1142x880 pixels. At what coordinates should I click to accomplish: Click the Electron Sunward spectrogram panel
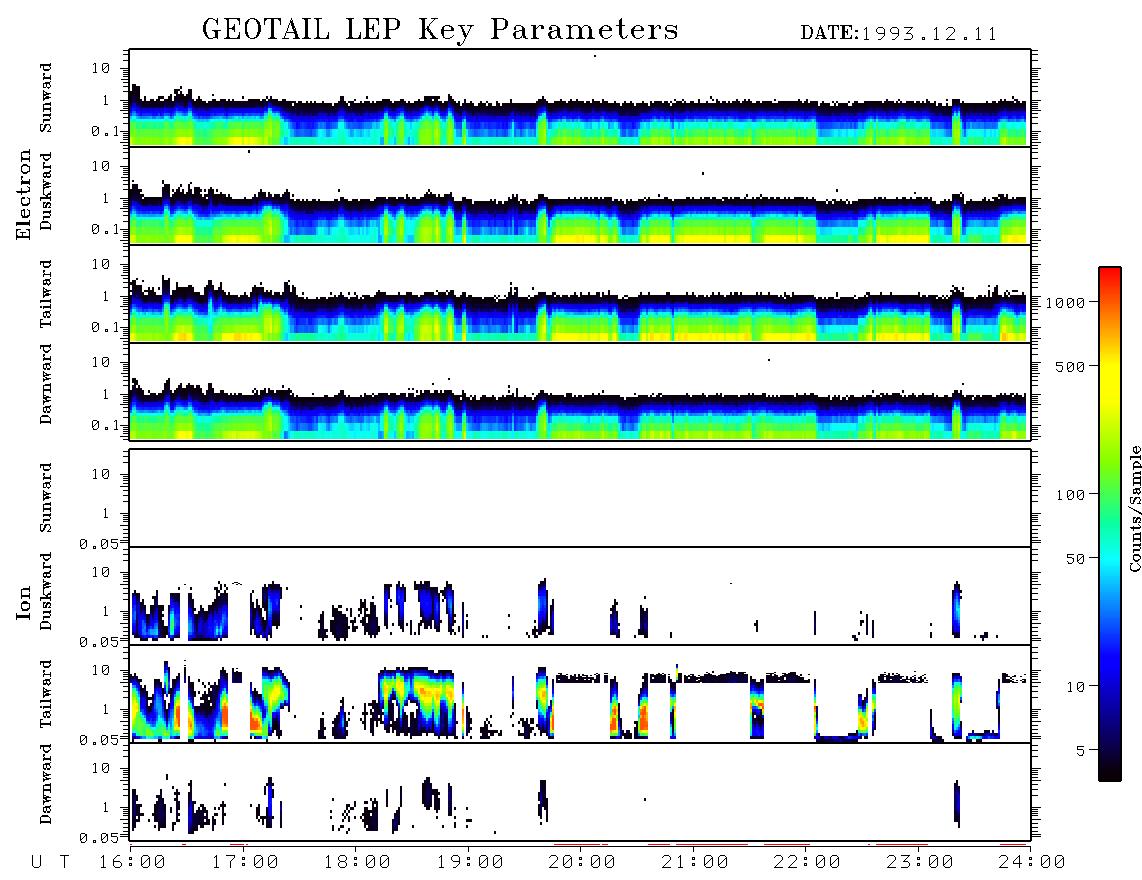[580, 98]
